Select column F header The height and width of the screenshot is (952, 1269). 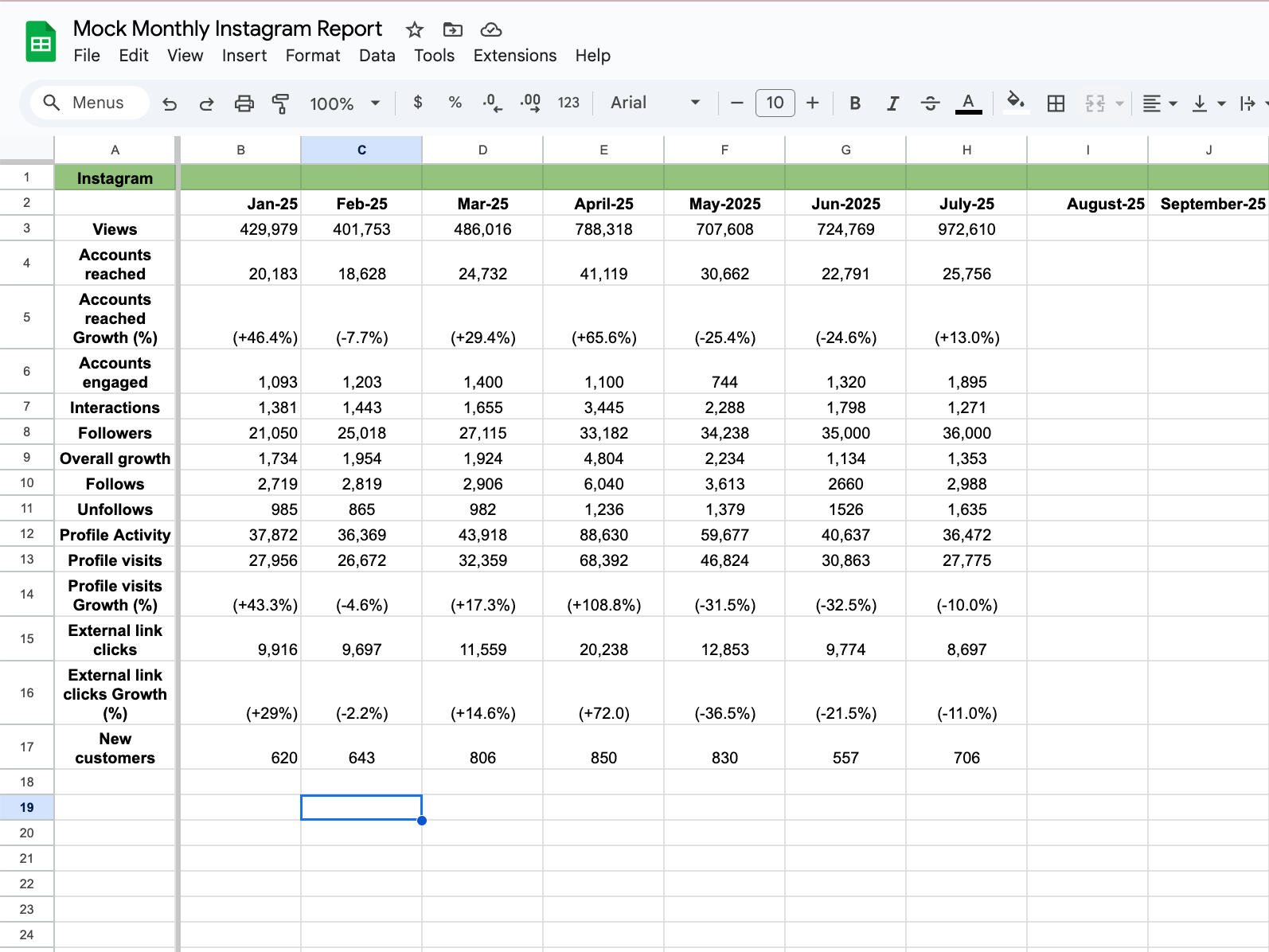pyautogui.click(x=724, y=150)
